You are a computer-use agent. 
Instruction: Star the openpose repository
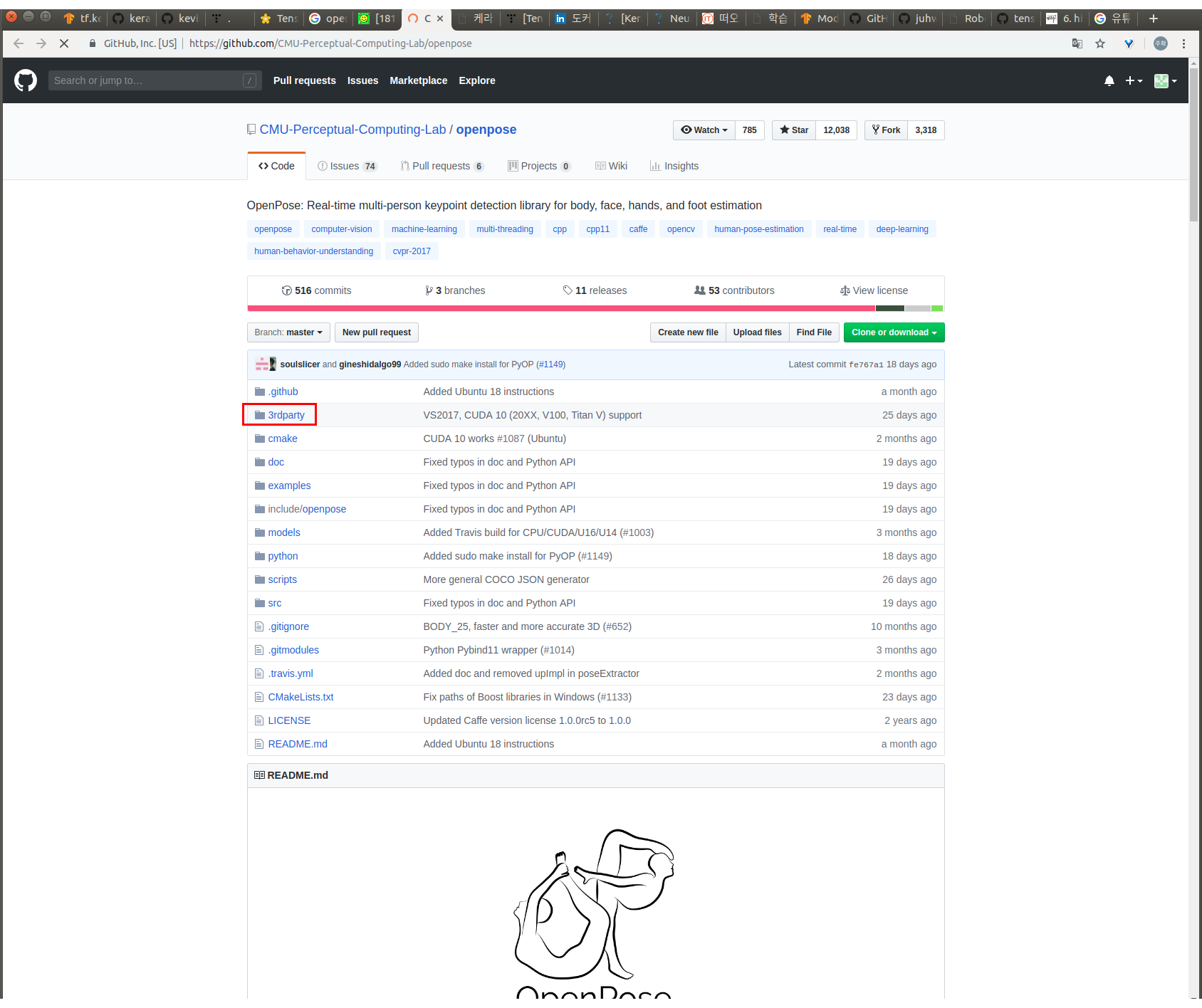pyautogui.click(x=793, y=130)
